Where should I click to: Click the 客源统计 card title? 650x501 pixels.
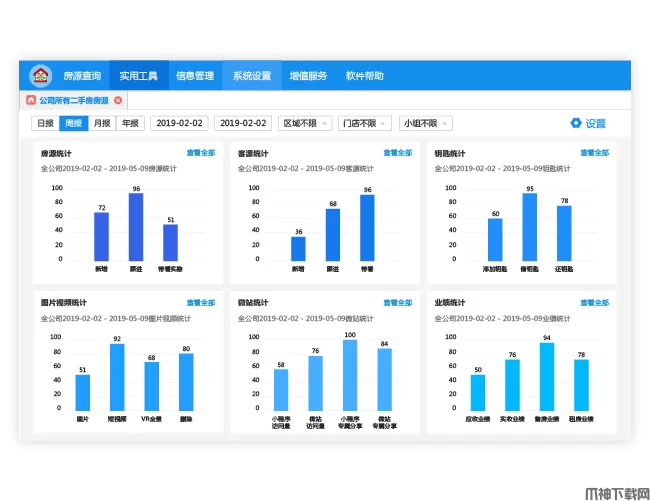click(x=253, y=153)
